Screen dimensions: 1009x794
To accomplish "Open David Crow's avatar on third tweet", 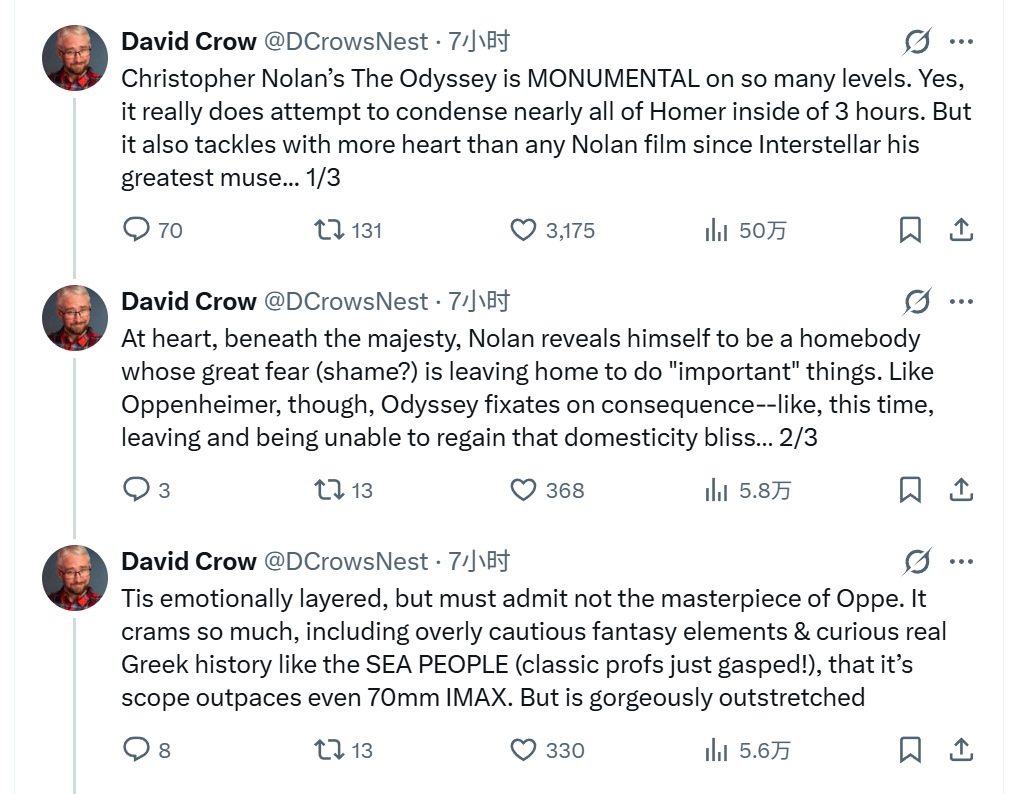I will pyautogui.click(x=75, y=577).
